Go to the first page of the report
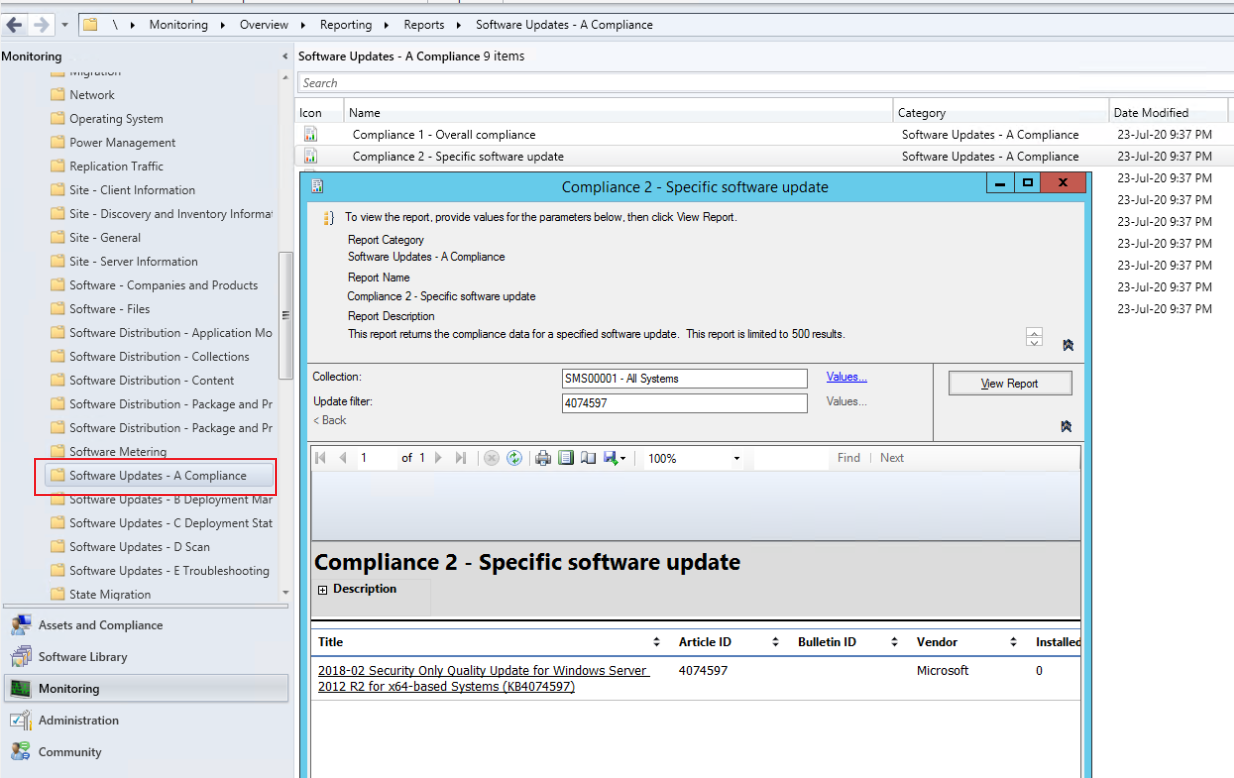This screenshot has height=778, width=1234. [320, 457]
